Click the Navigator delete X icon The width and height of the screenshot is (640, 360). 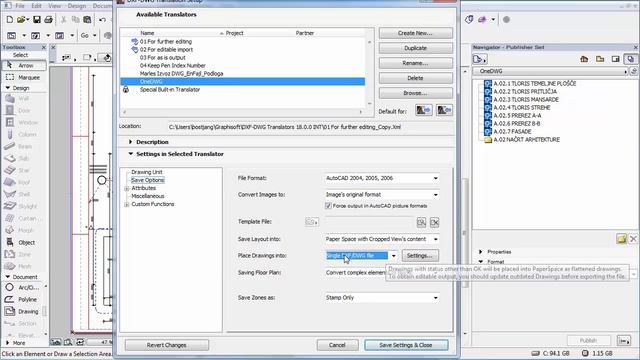[633, 239]
